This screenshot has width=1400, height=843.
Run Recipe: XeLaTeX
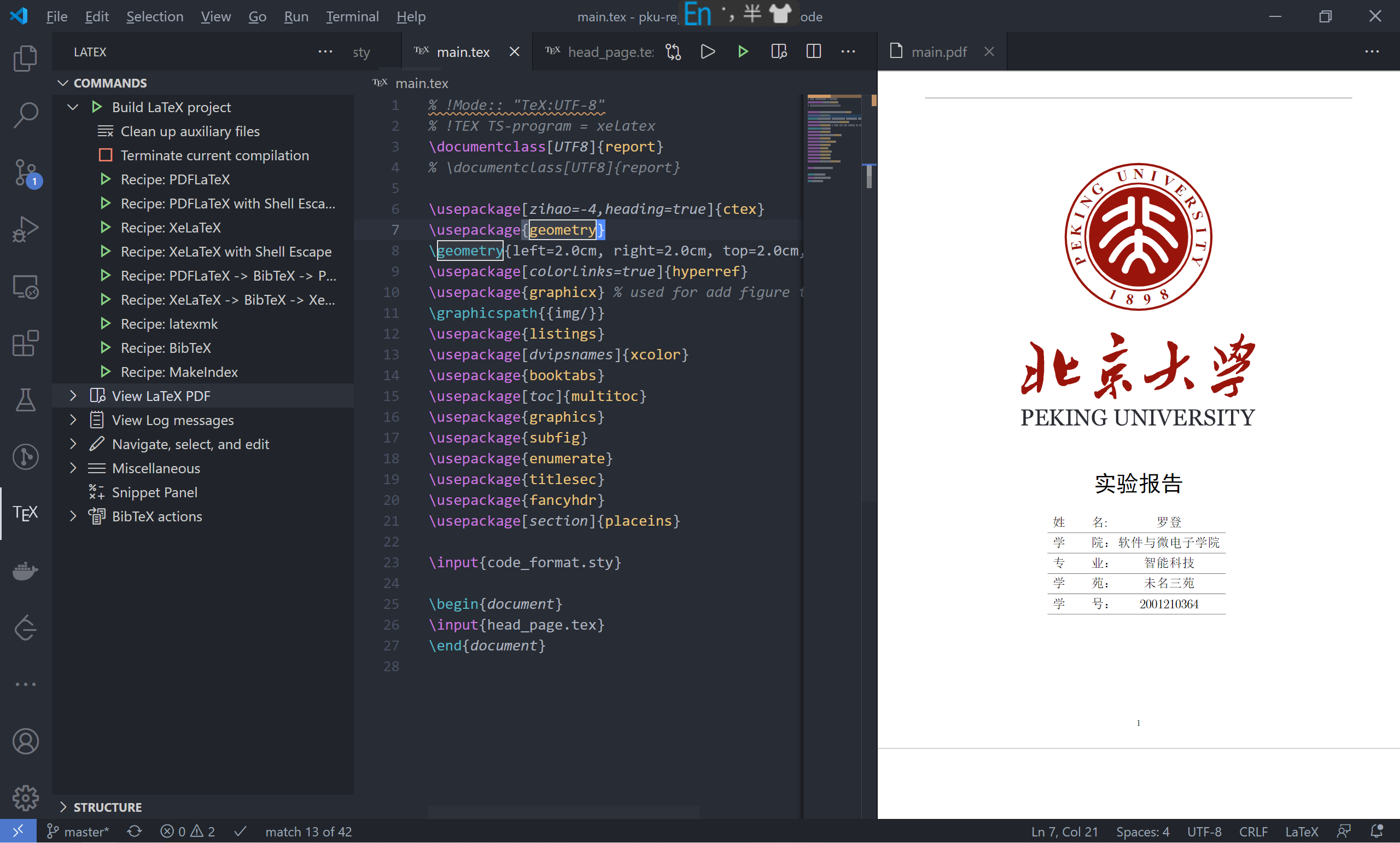170,227
